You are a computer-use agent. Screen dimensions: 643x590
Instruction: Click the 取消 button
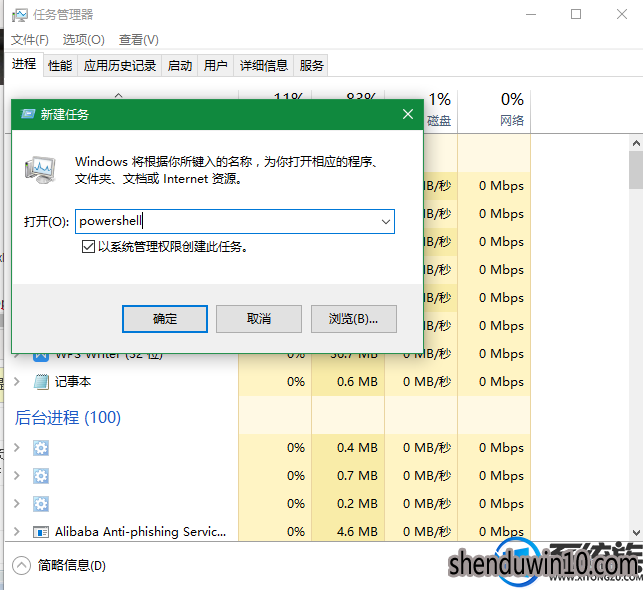(259, 319)
